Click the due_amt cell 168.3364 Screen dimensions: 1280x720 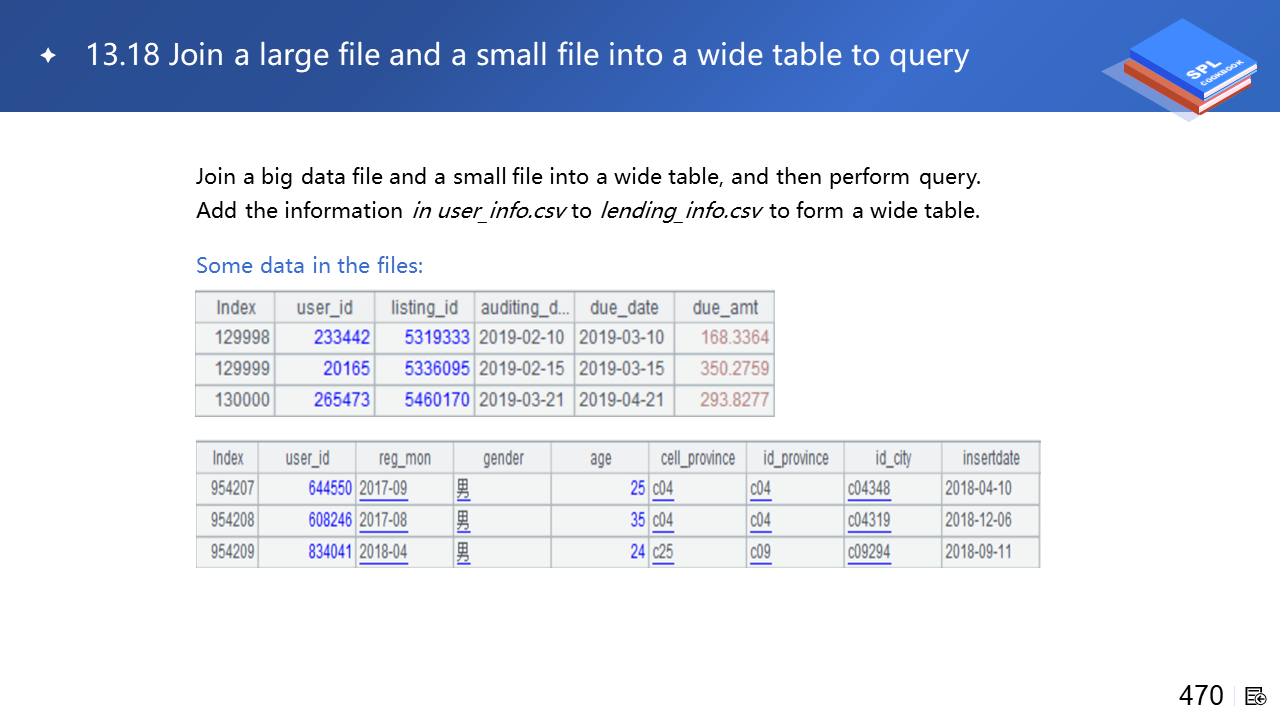734,337
